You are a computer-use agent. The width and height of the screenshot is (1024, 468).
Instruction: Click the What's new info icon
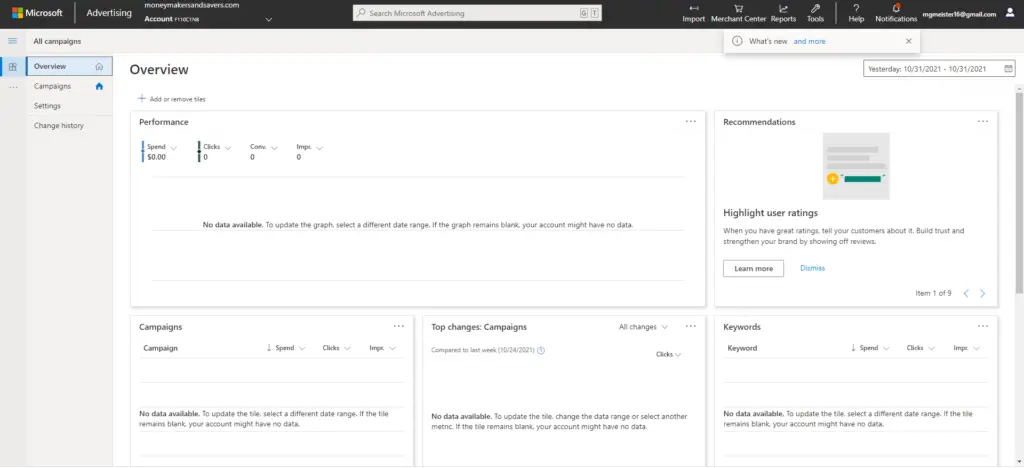click(737, 41)
